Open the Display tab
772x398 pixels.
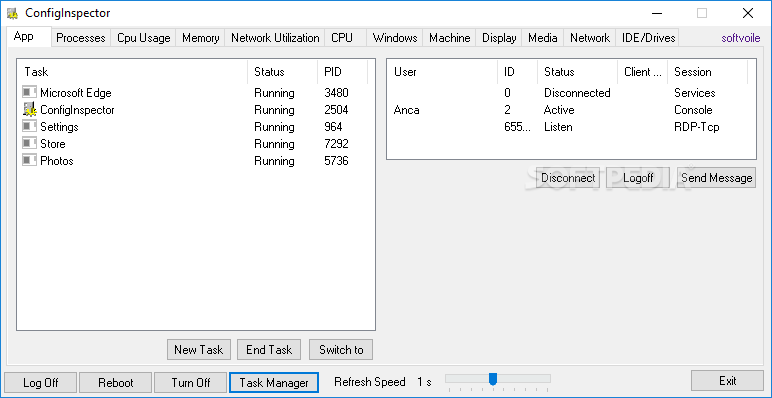click(x=499, y=38)
